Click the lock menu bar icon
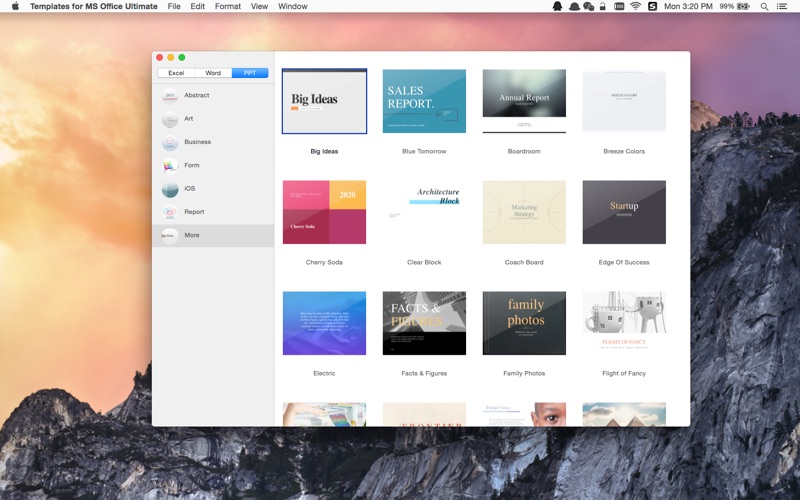 click(603, 6)
